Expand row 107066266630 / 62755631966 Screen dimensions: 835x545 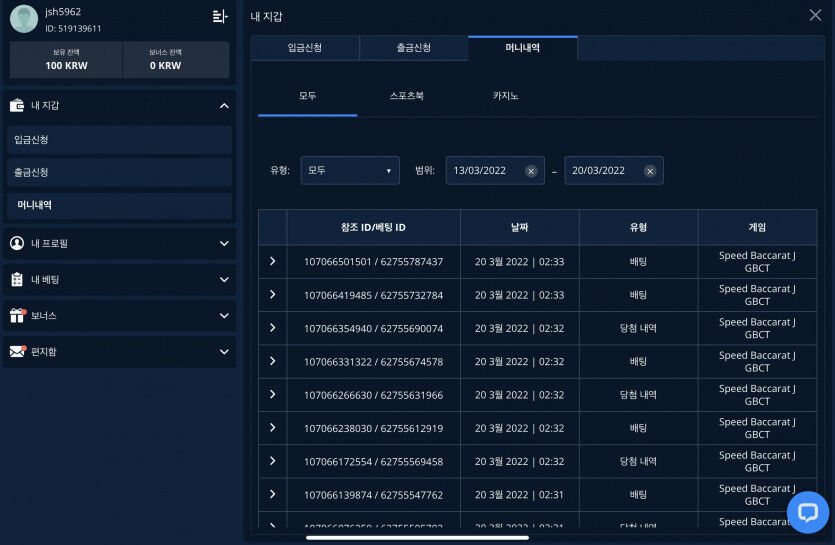(x=273, y=394)
